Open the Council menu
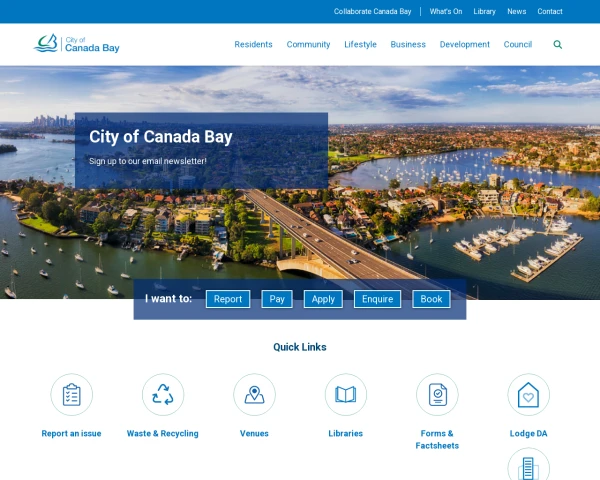 coord(518,44)
